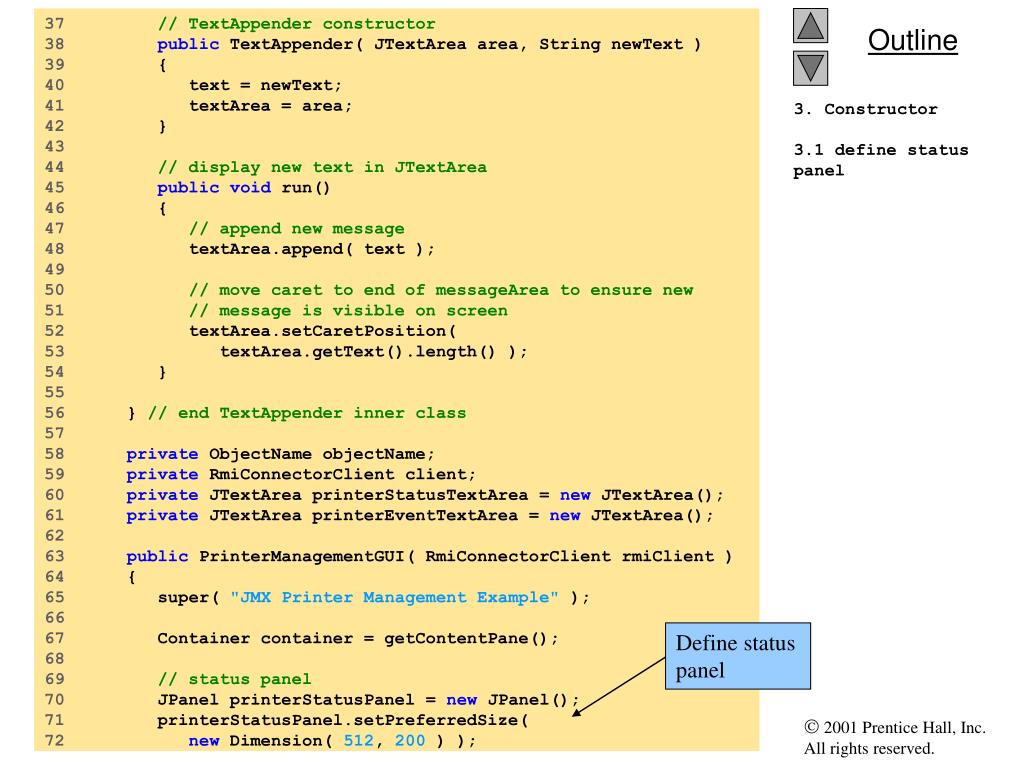Image resolution: width=1024 pixels, height=768 pixels.
Task: Click the down arrow navigation icon
Action: pos(810,69)
